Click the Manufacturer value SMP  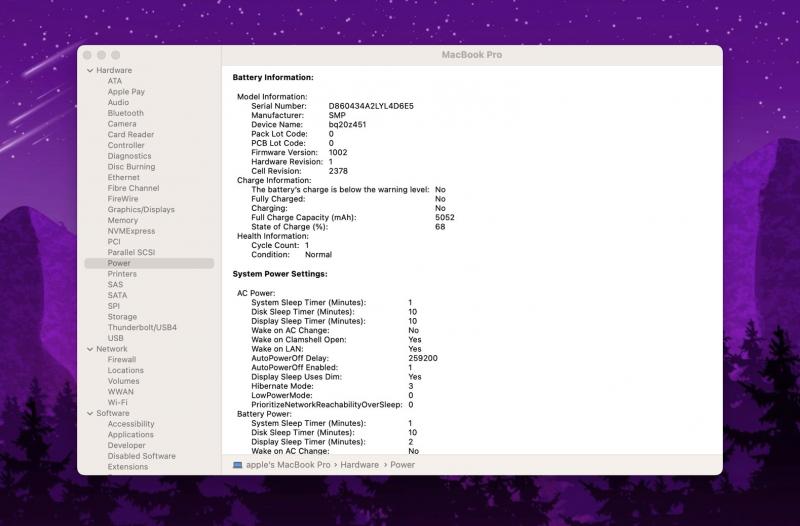[337, 115]
